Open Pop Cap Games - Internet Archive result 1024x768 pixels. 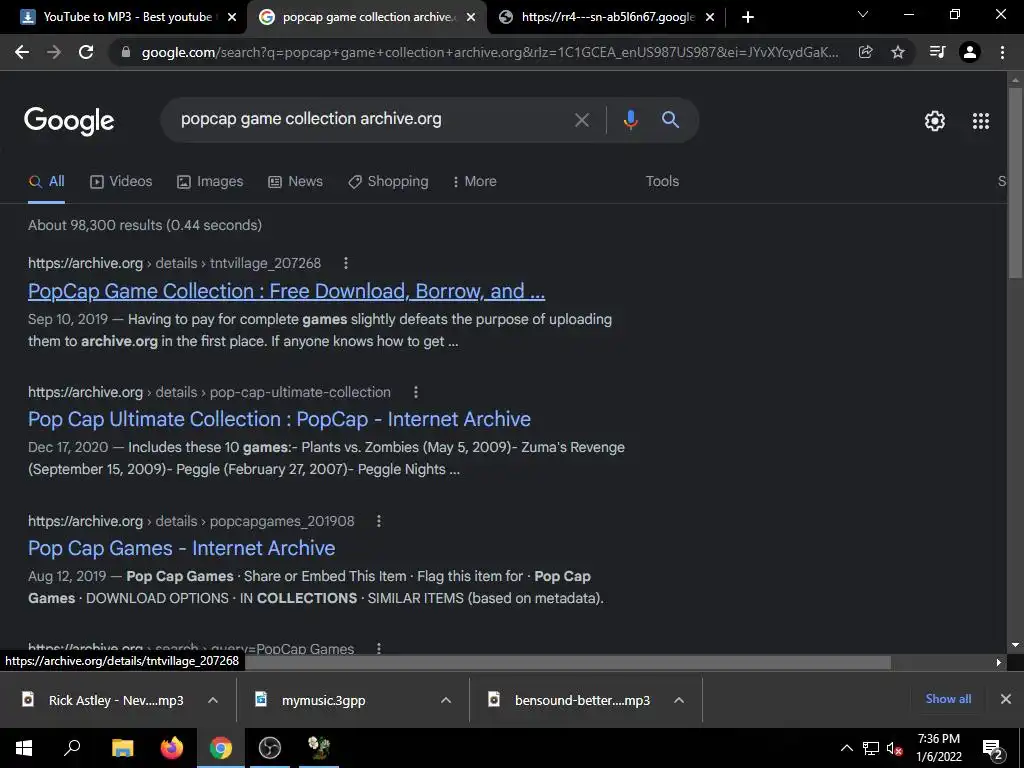click(x=182, y=549)
